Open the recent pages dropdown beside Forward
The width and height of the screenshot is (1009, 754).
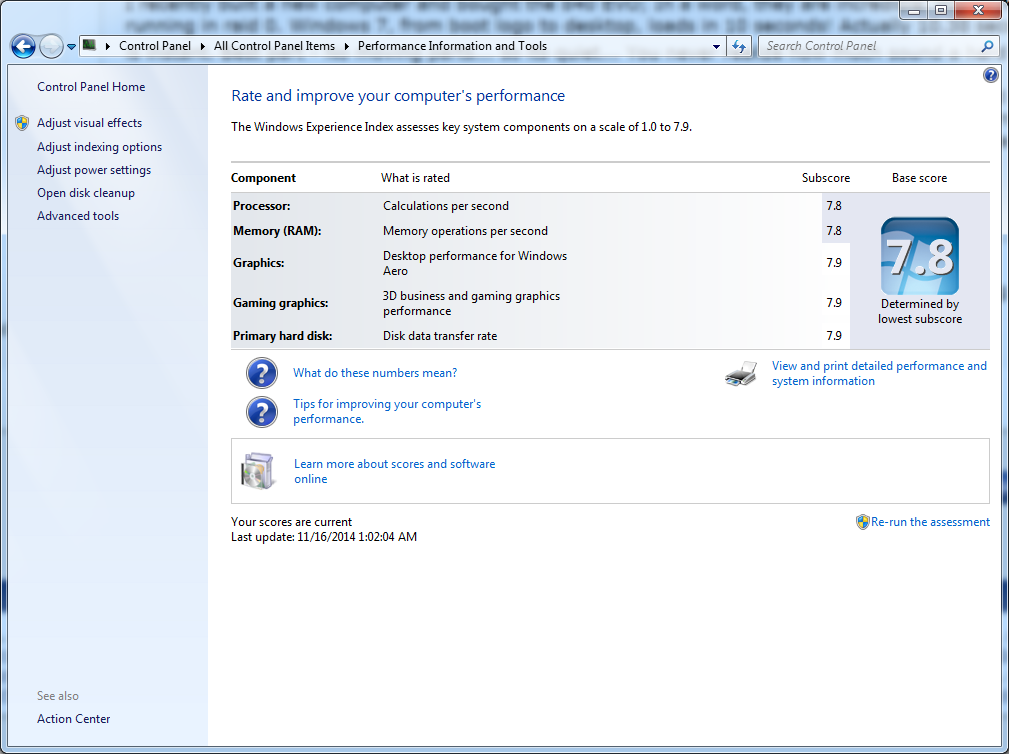coord(71,47)
